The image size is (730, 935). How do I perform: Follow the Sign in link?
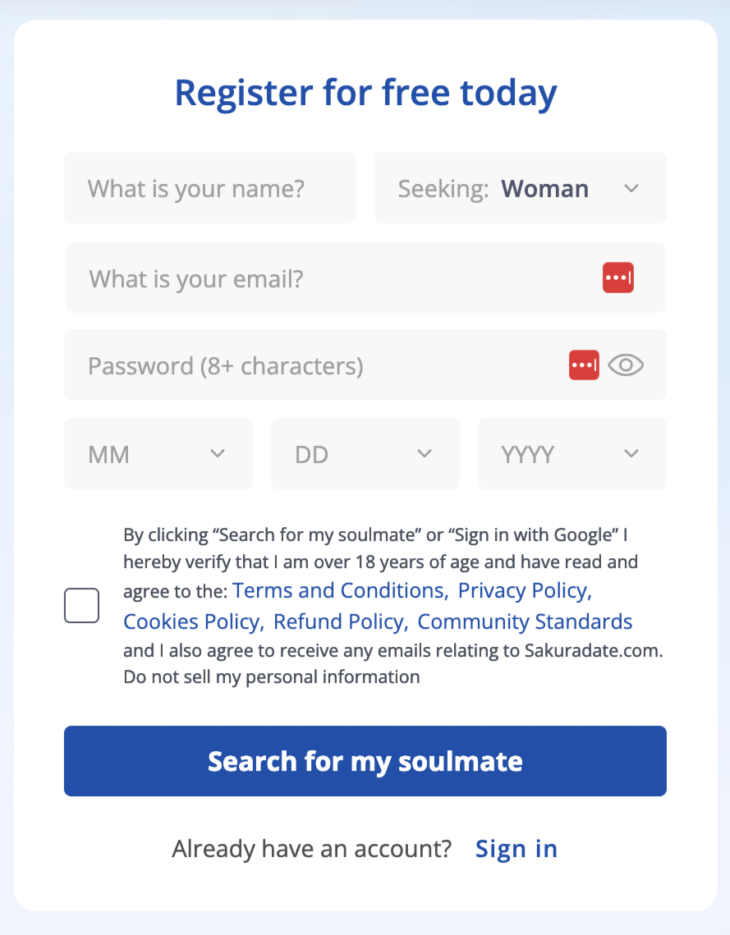pyautogui.click(x=516, y=849)
